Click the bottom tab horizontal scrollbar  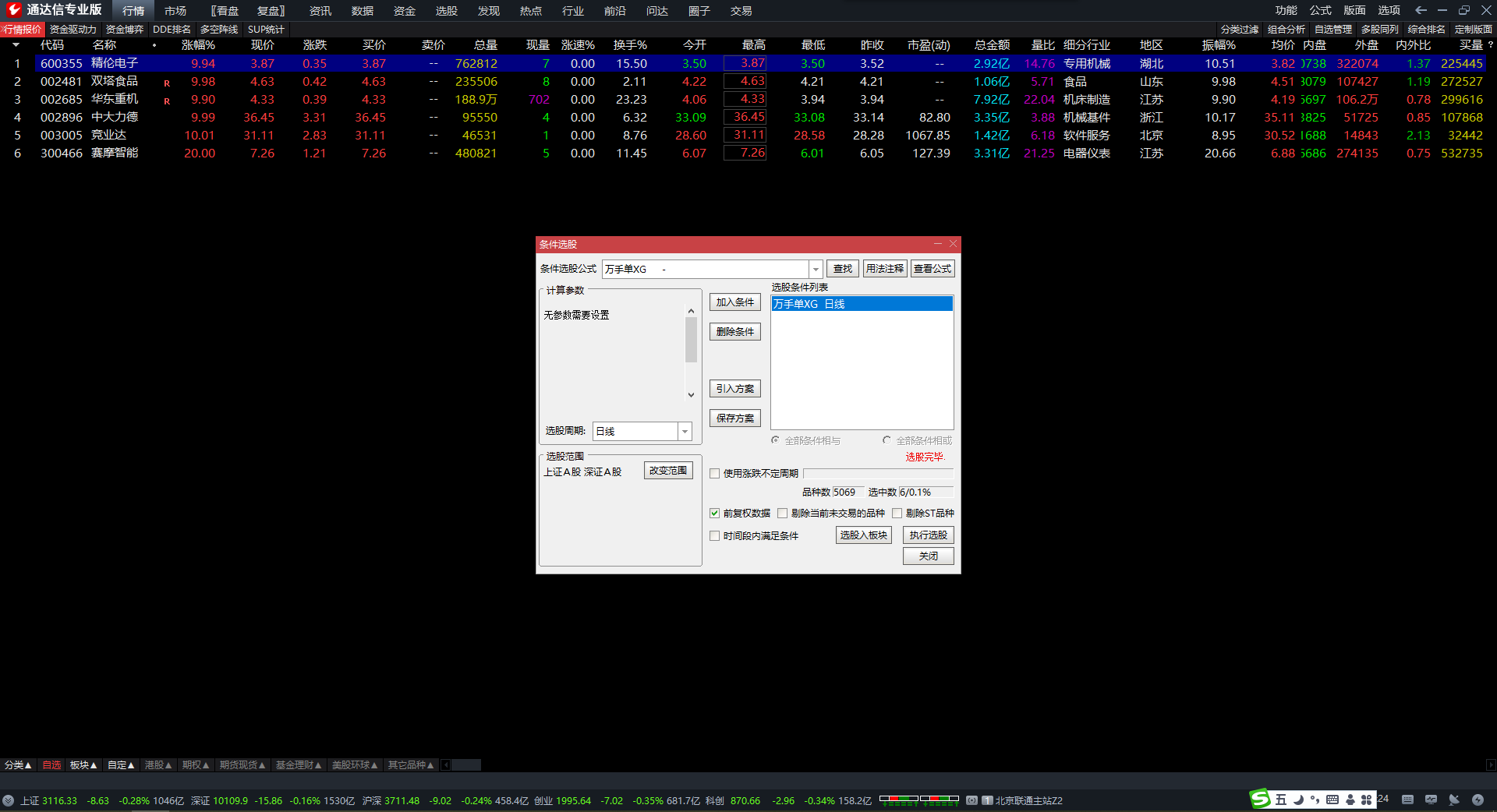click(466, 765)
